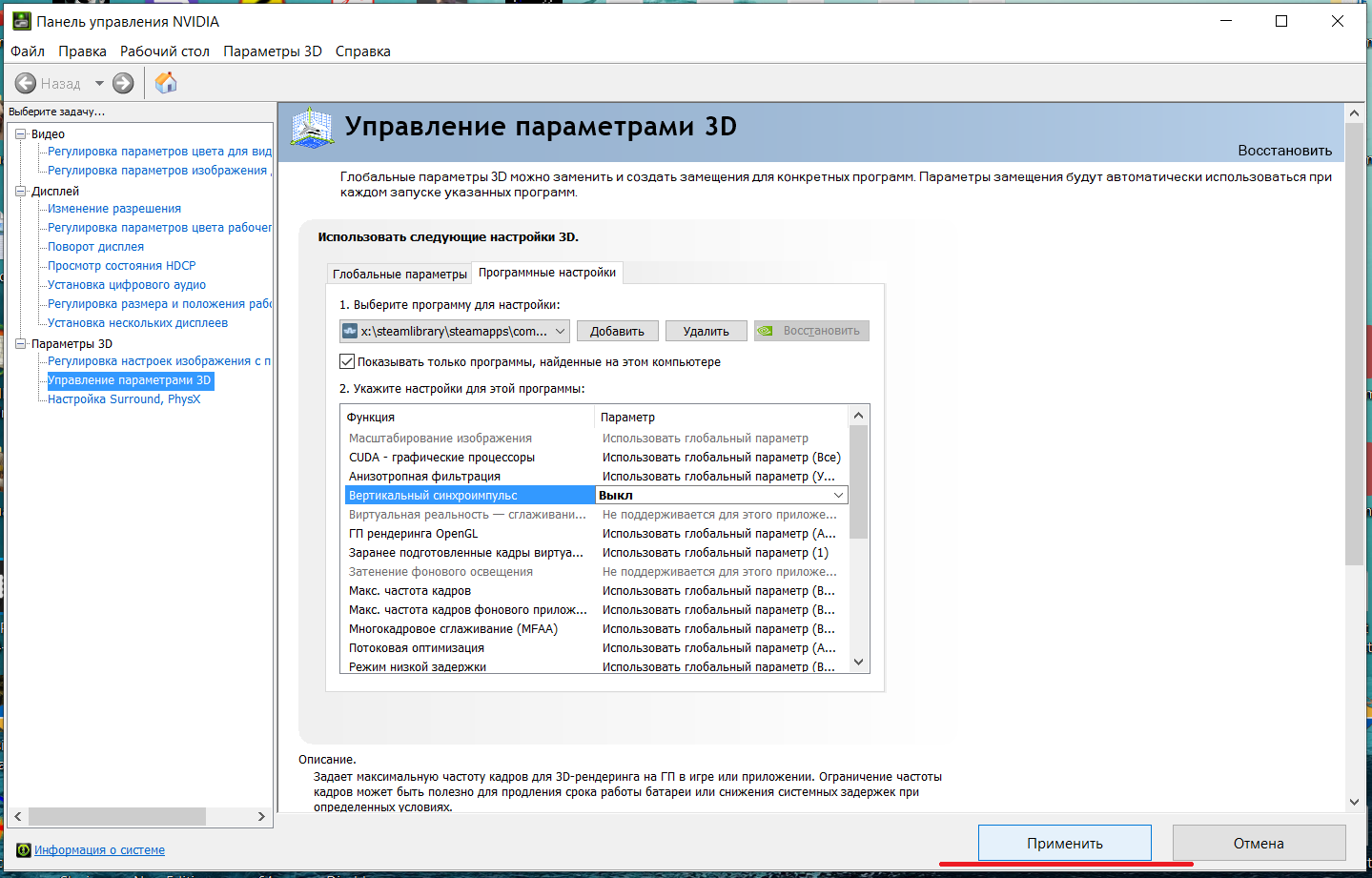Select Поворот дисплея in the task tree
Viewport: 1372px width, 878px height.
96,247
